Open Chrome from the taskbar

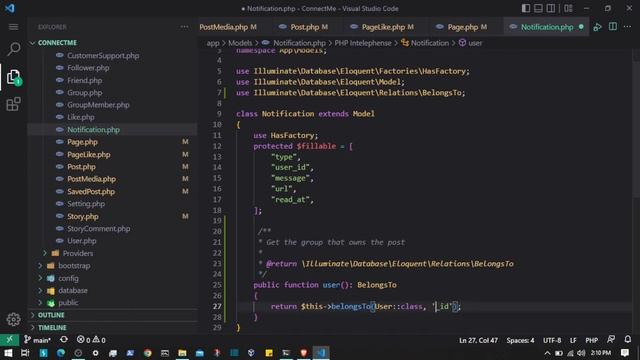[x=147, y=353]
